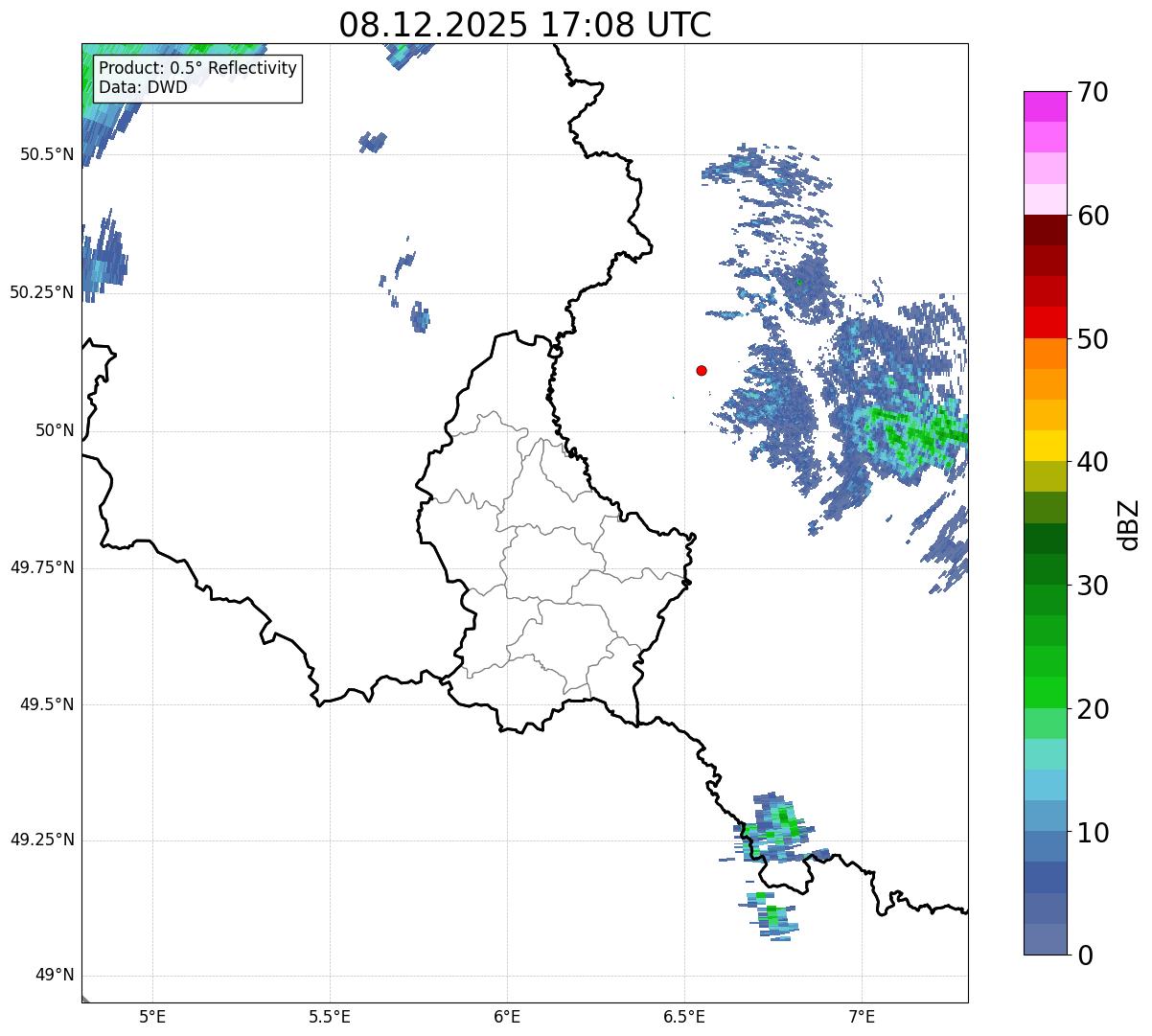Click the 6.5°E longitude label
The height and width of the screenshot is (1036, 1152).
pos(684,1016)
